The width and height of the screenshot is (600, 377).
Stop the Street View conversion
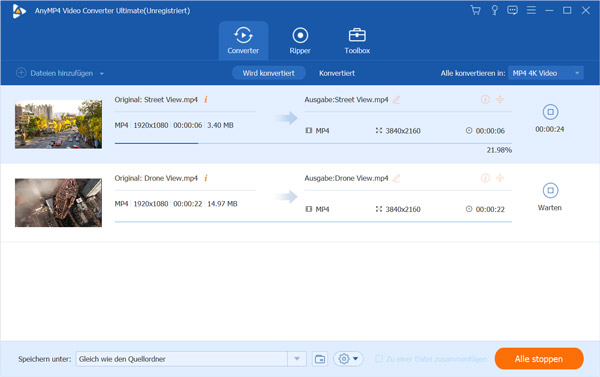point(550,112)
